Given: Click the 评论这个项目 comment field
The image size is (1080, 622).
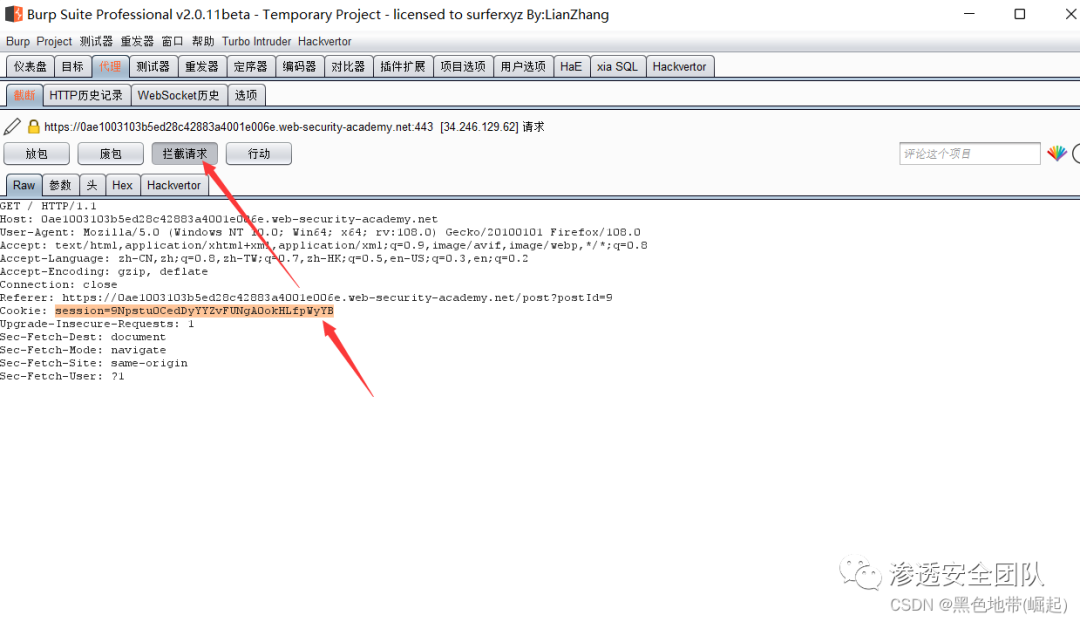Looking at the screenshot, I should (x=970, y=154).
